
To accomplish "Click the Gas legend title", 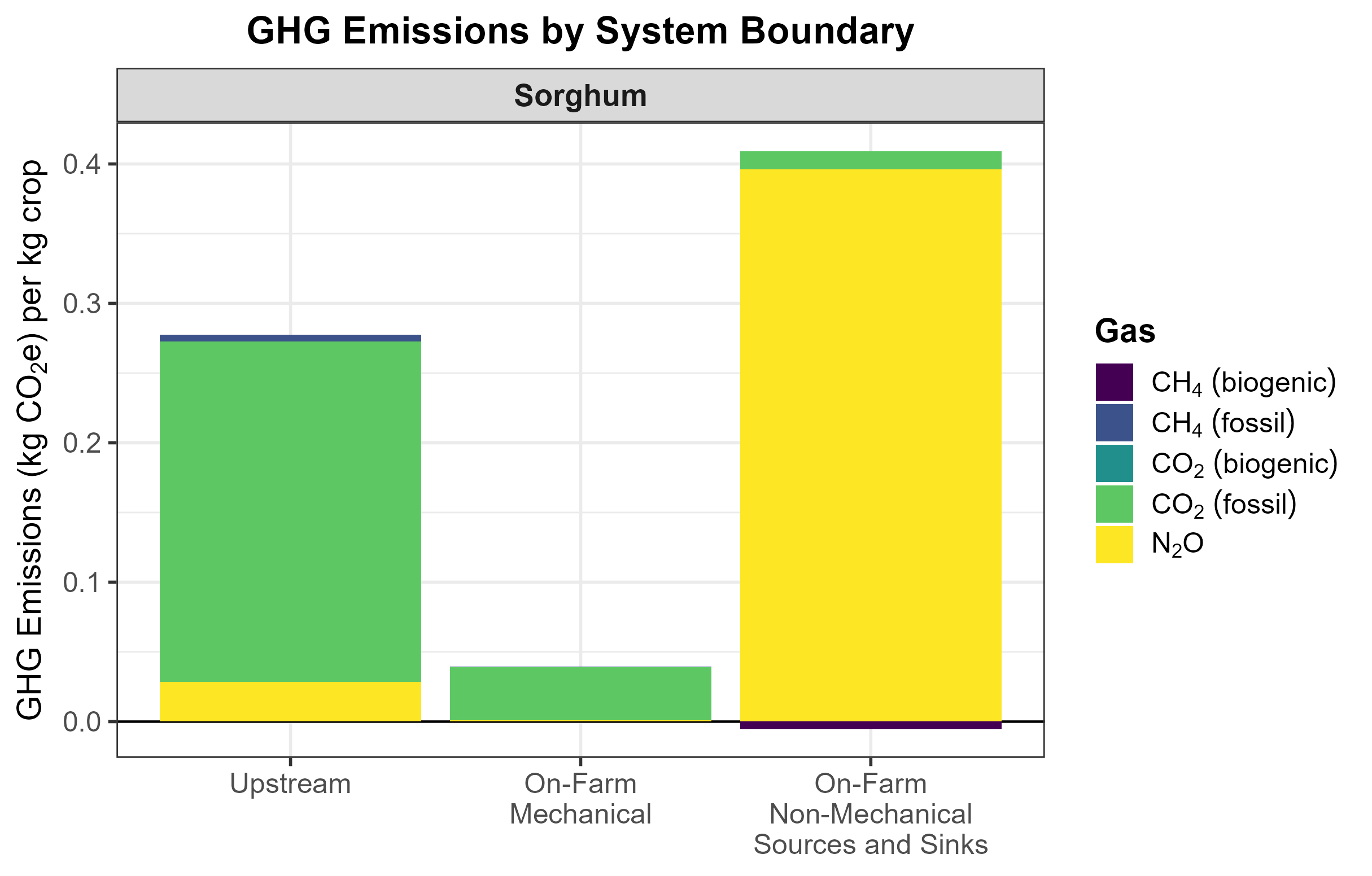I will (1125, 331).
